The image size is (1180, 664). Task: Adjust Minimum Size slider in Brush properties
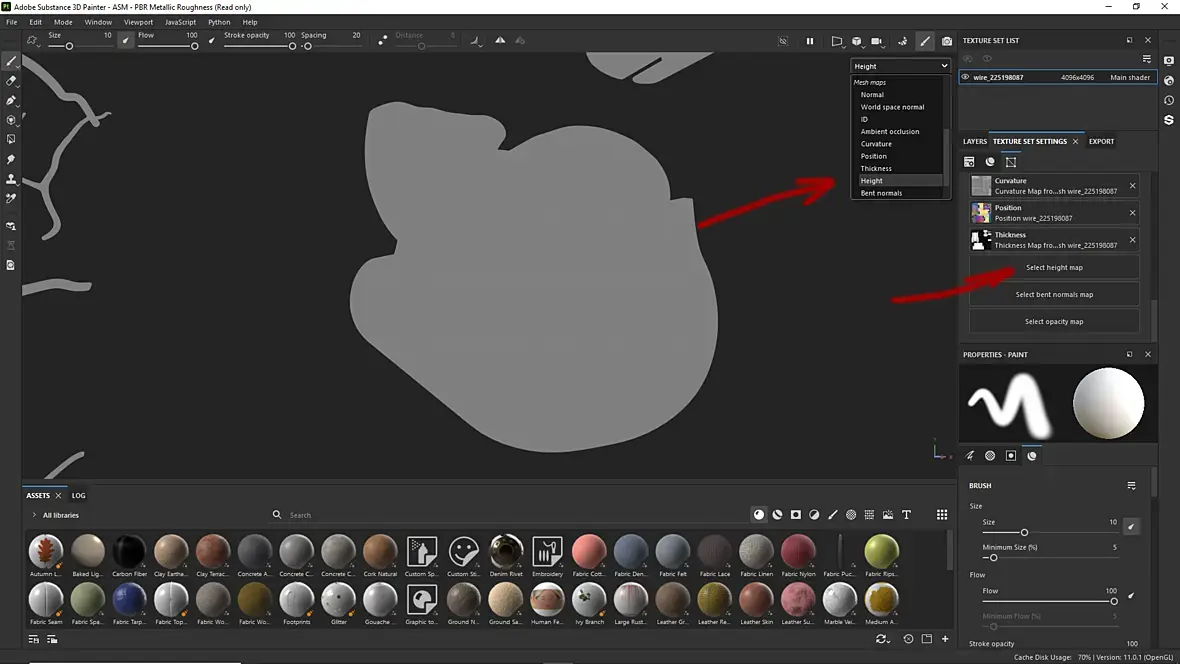(1050, 558)
